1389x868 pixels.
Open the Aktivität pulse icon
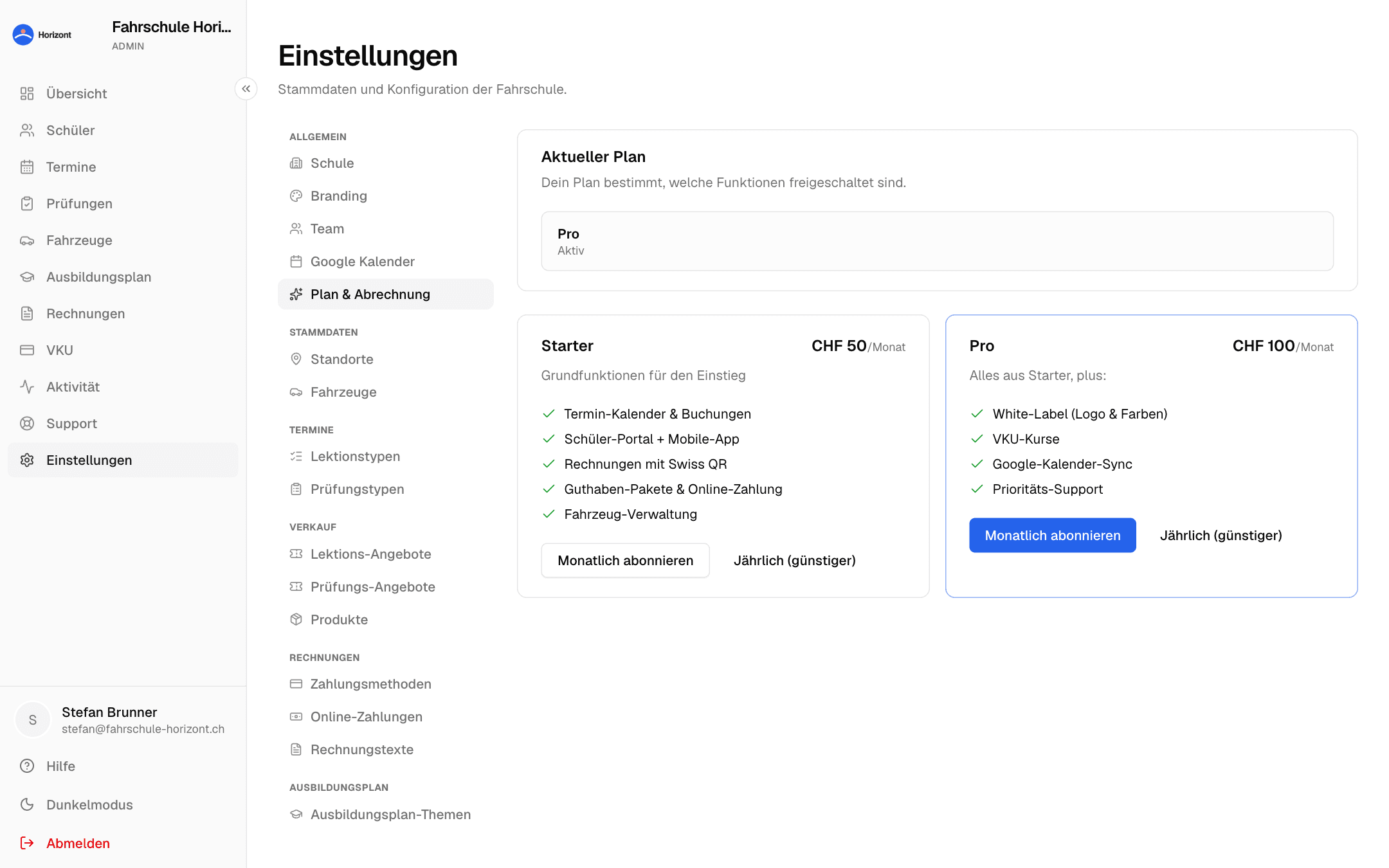coord(27,387)
